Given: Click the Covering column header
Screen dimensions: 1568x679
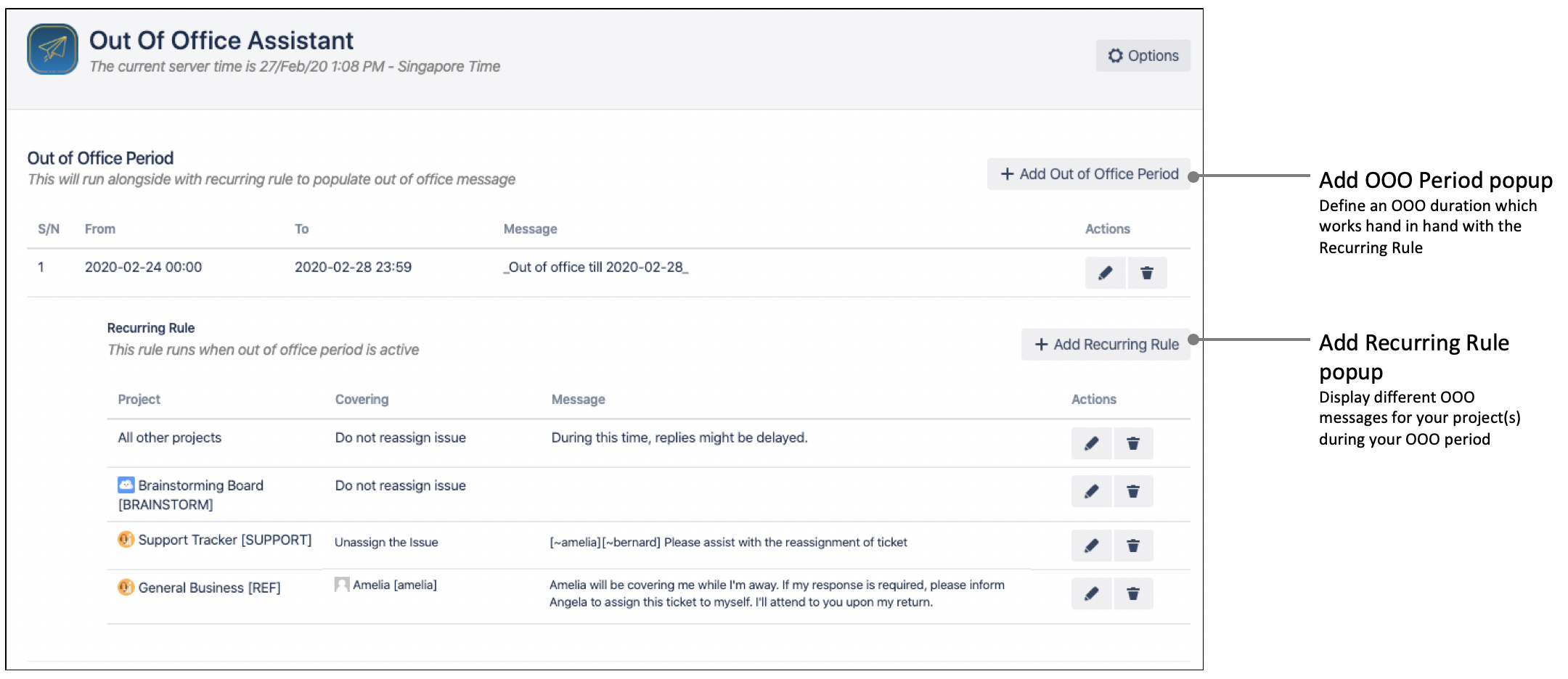Looking at the screenshot, I should tap(362, 400).
